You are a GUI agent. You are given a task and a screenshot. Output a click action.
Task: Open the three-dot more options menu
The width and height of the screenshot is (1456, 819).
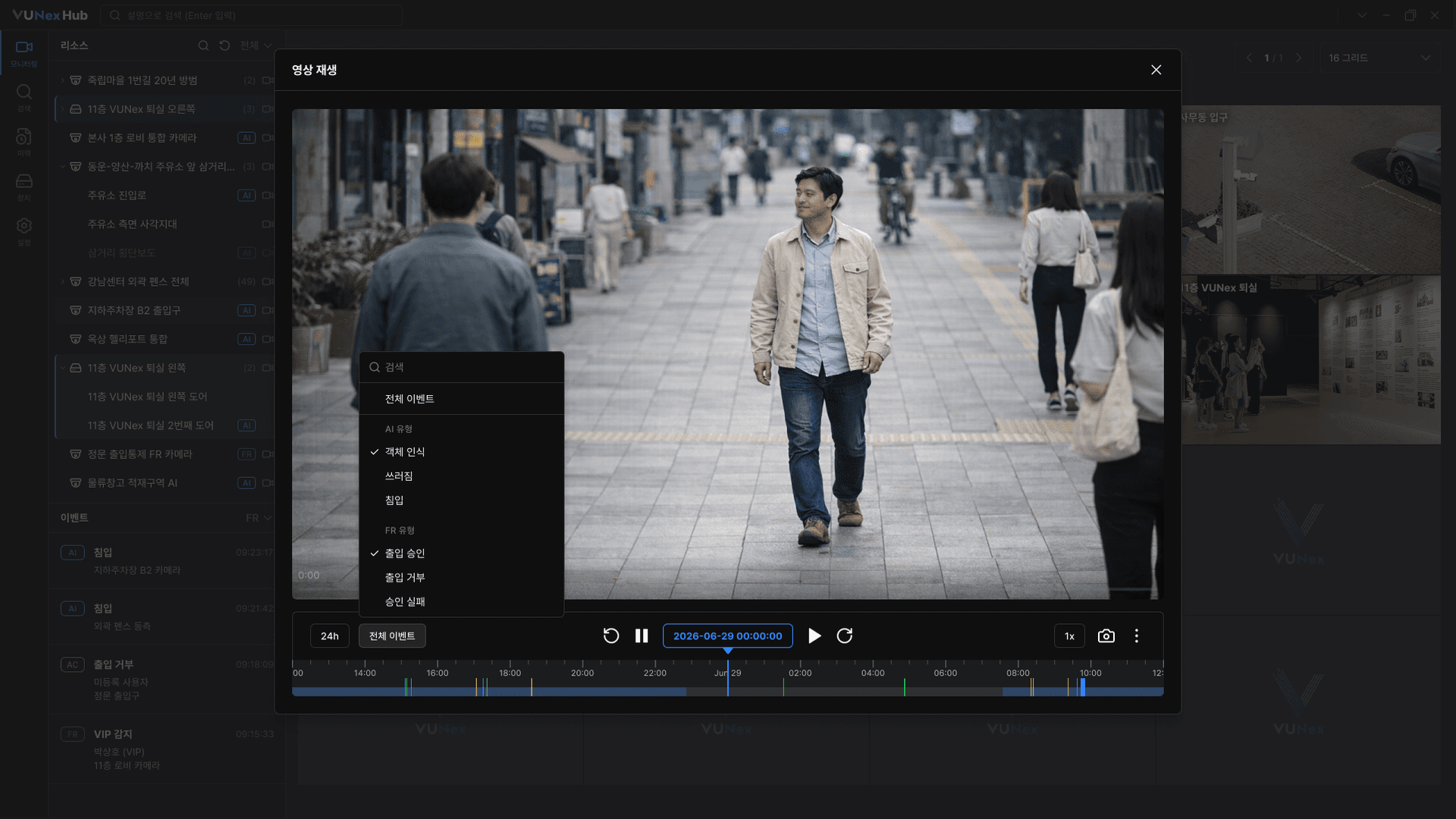pos(1137,636)
